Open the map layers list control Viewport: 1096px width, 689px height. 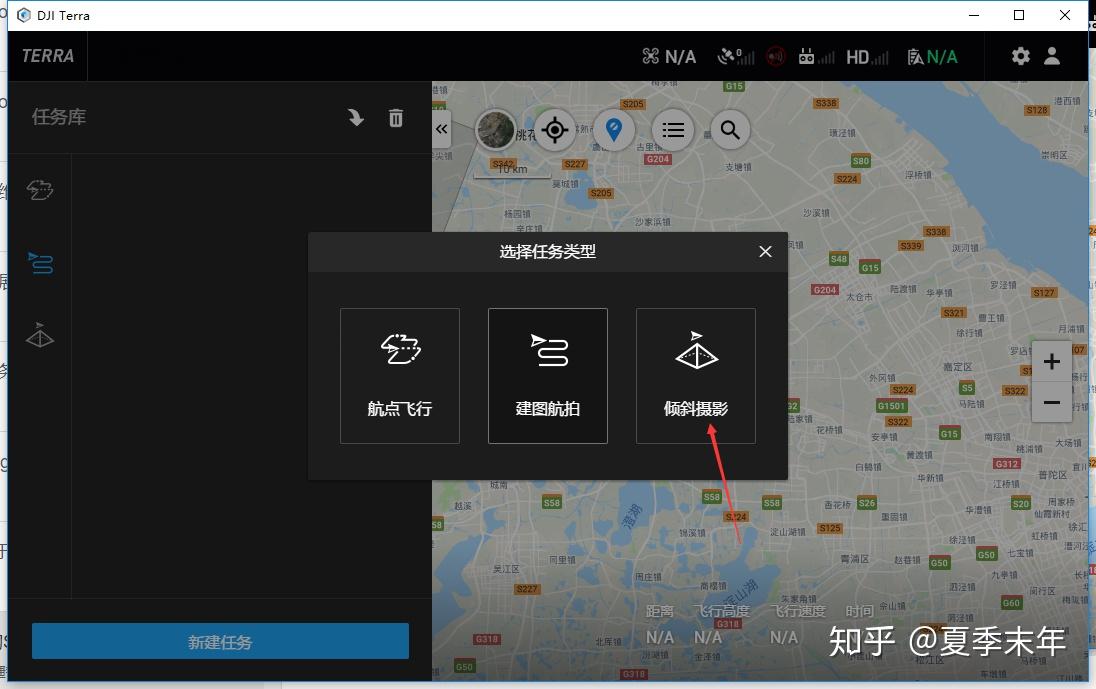(x=672, y=129)
